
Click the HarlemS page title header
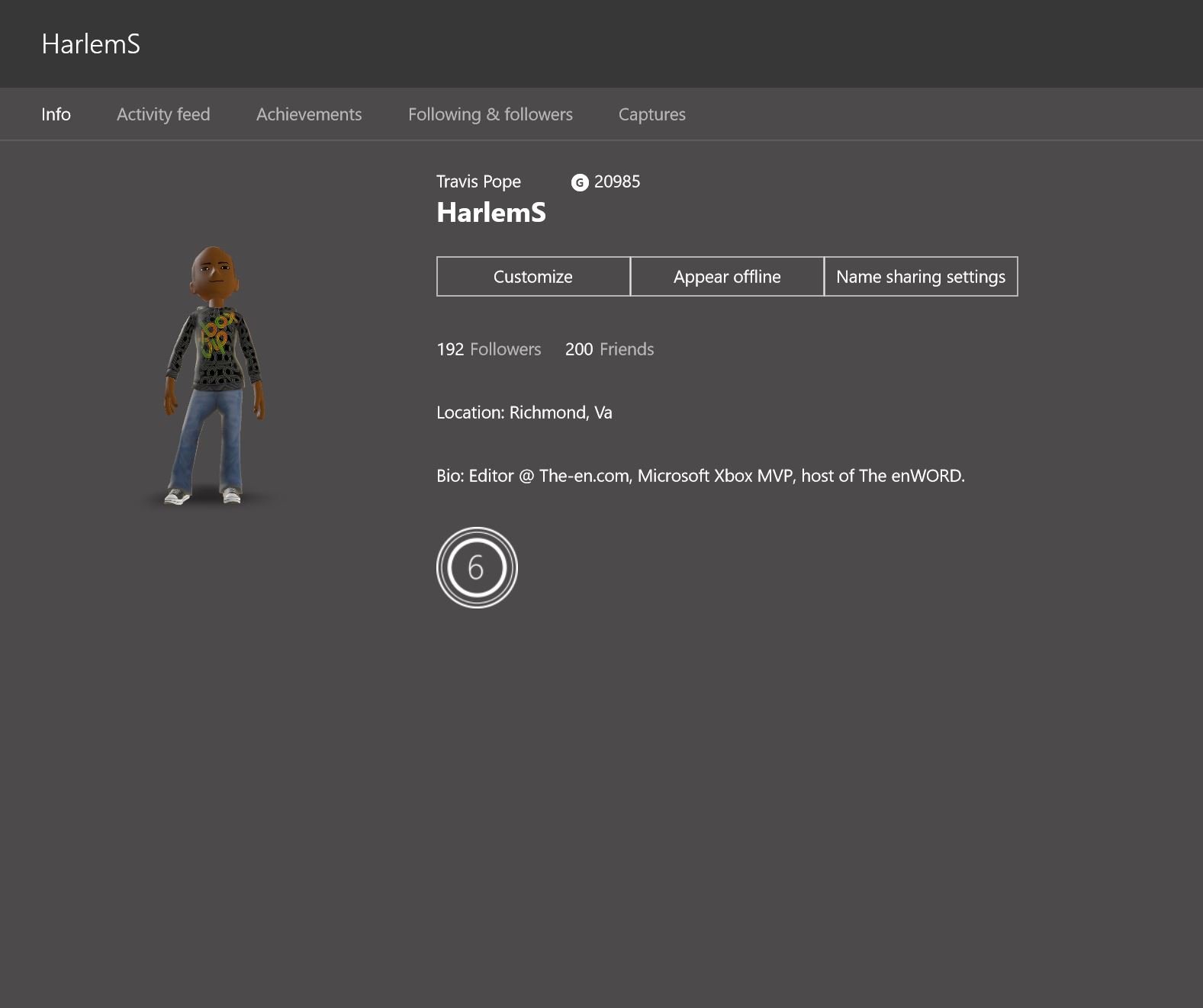[x=91, y=44]
